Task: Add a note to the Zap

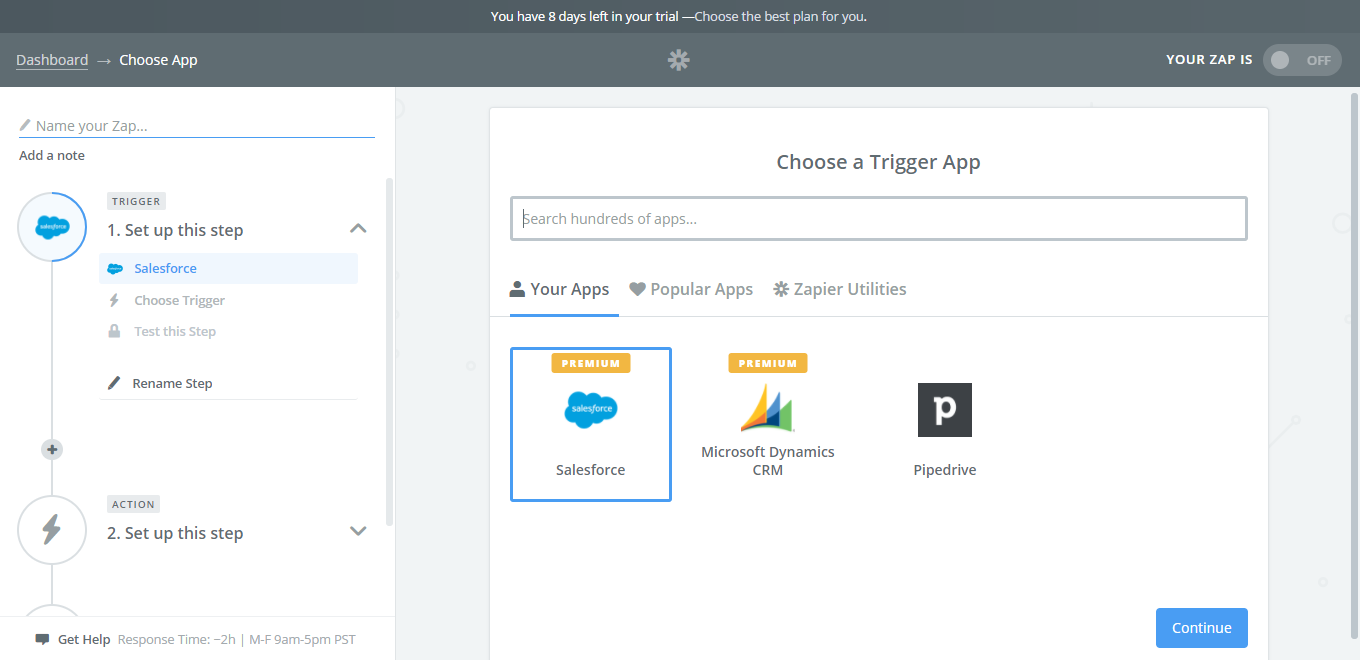Action: 52,156
